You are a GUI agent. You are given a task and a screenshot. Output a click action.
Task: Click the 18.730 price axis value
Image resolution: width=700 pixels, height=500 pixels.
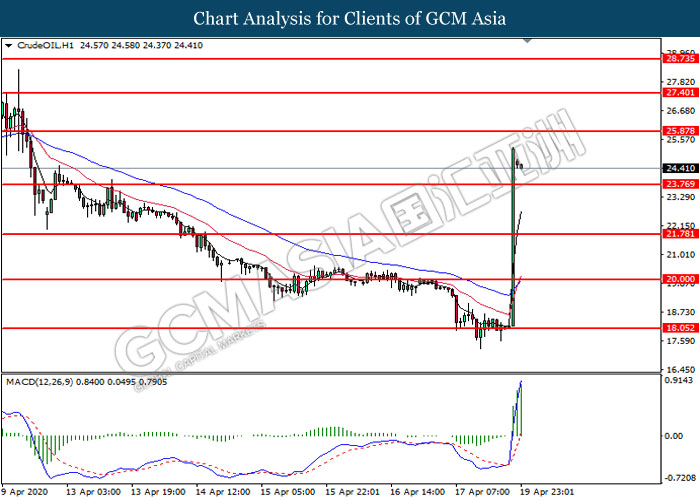pos(680,312)
